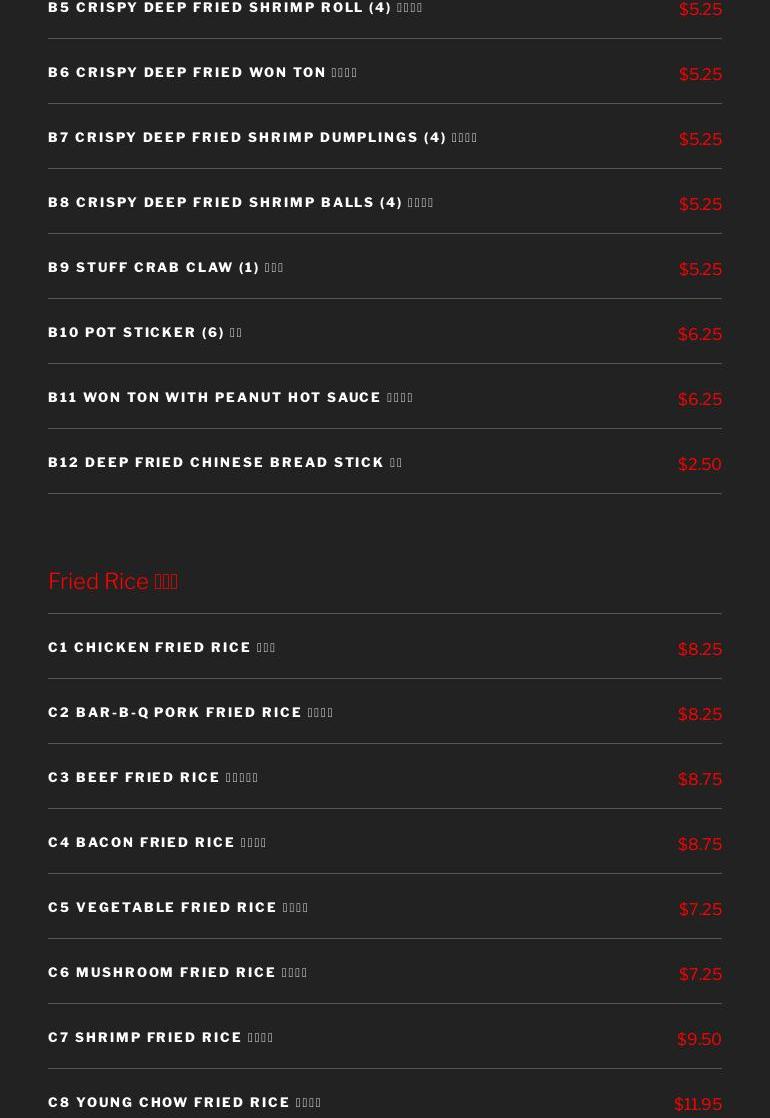
Task: Click the $9.50 shrimp fried rice price
Action: [699, 1039]
